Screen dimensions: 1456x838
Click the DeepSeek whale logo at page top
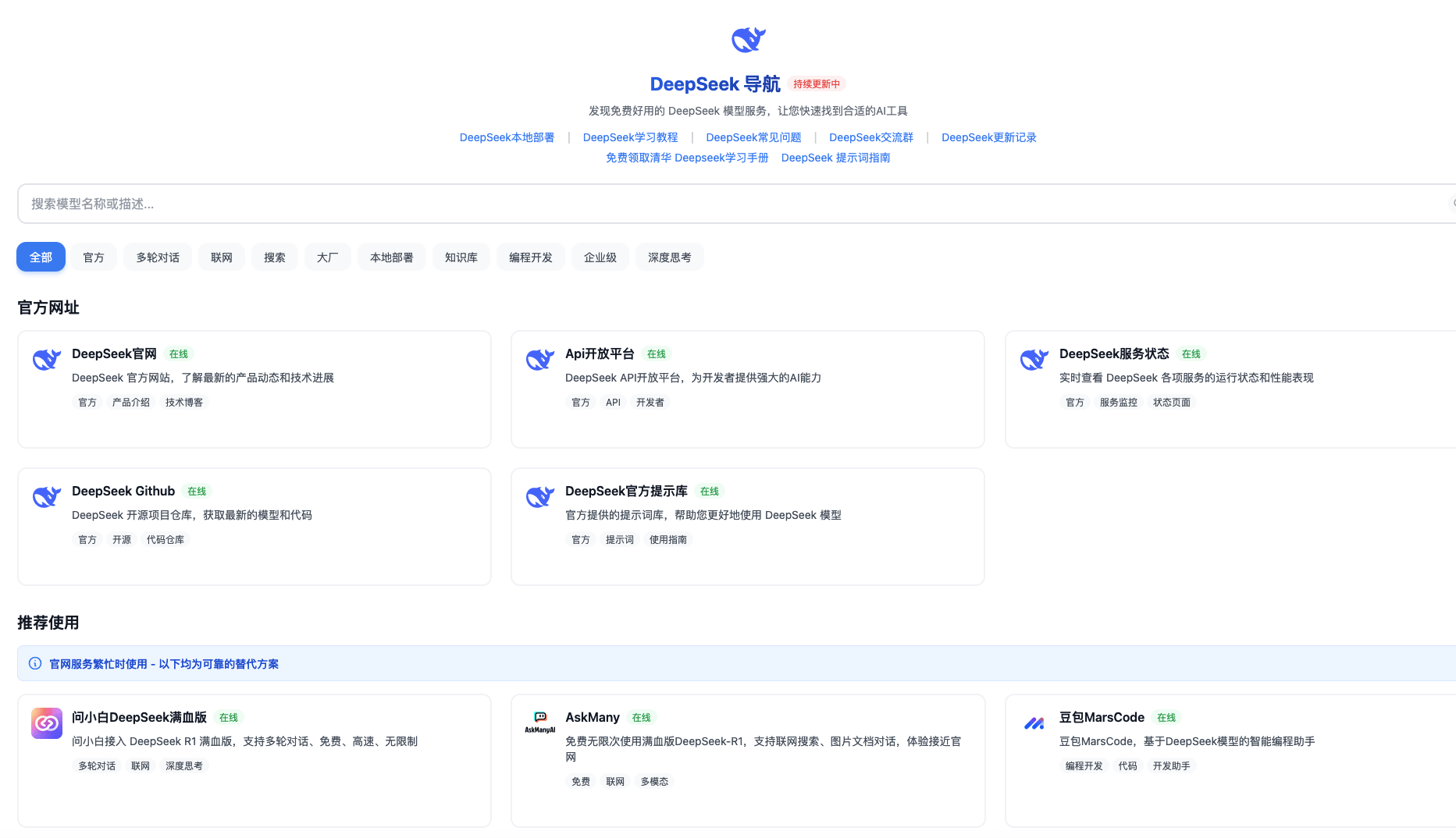748,39
